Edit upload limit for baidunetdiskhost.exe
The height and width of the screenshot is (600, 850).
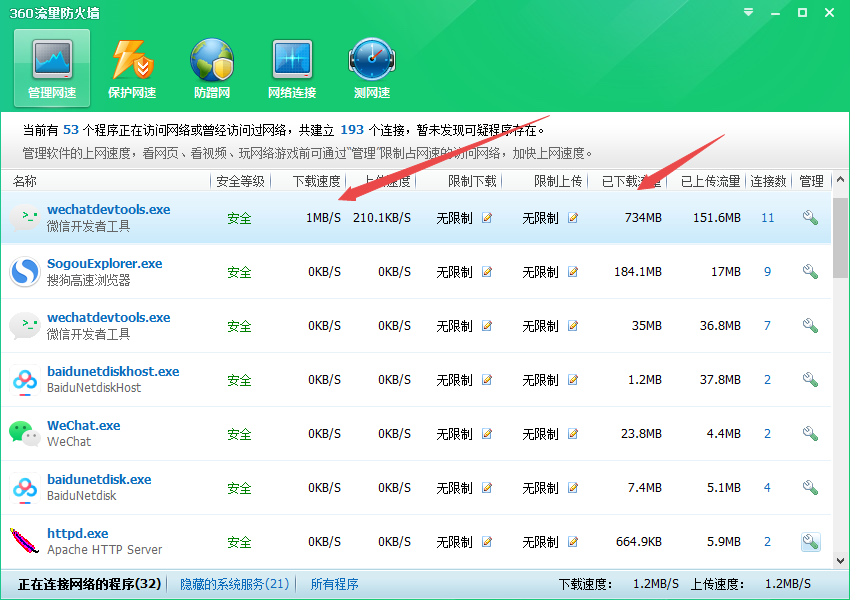point(572,380)
